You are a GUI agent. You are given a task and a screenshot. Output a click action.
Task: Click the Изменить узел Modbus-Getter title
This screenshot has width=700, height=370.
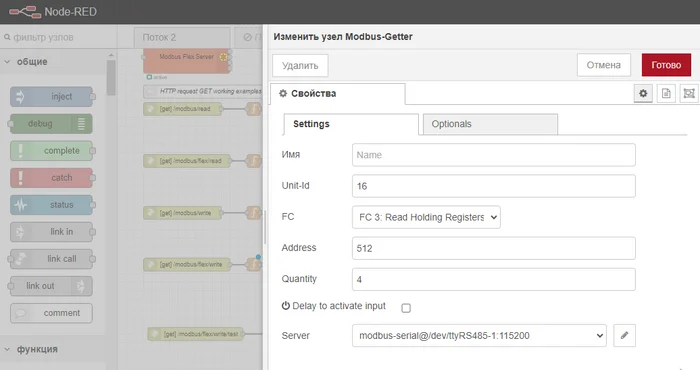click(343, 37)
